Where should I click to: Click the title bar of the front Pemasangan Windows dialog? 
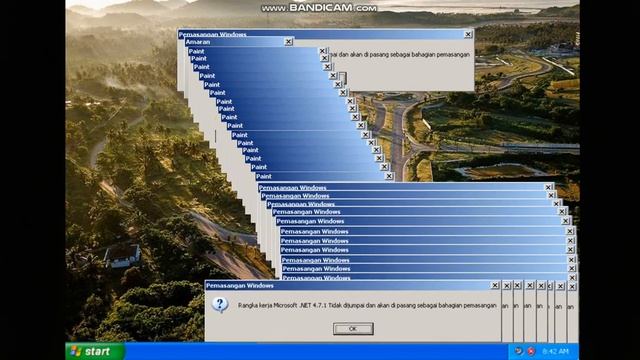(x=353, y=286)
